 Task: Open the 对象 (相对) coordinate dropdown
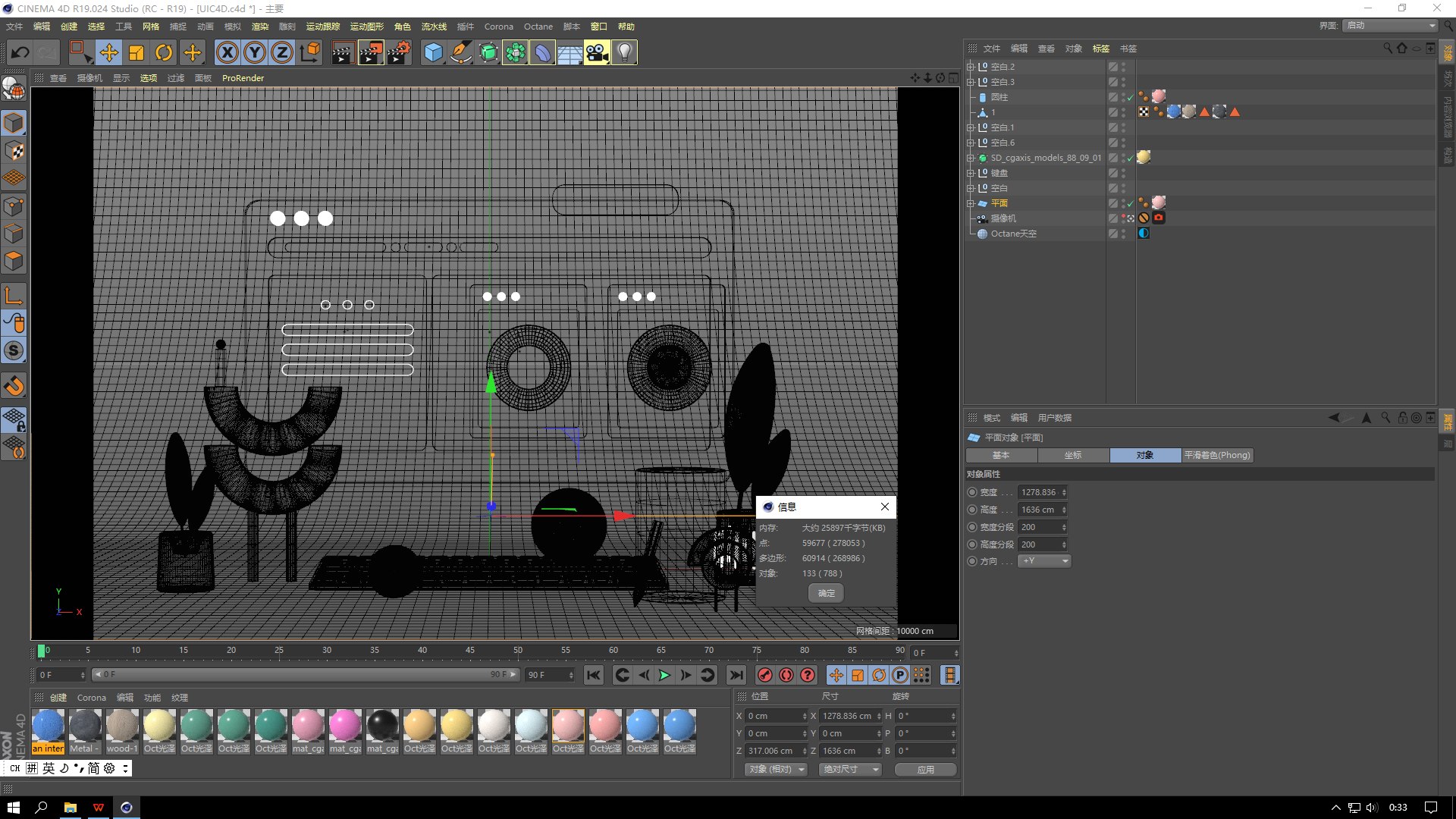[777, 769]
